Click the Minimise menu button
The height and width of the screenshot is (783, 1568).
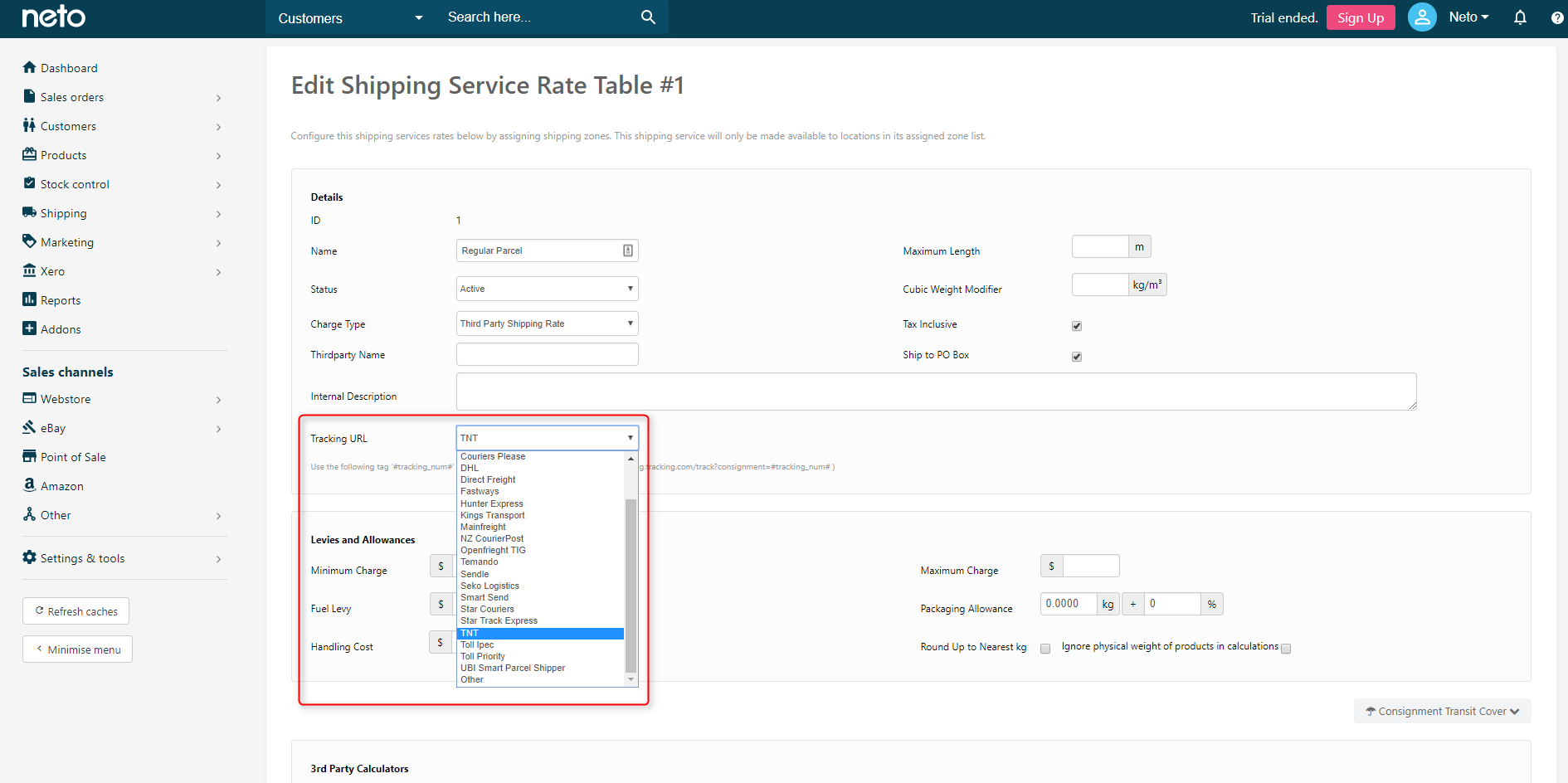tap(77, 649)
